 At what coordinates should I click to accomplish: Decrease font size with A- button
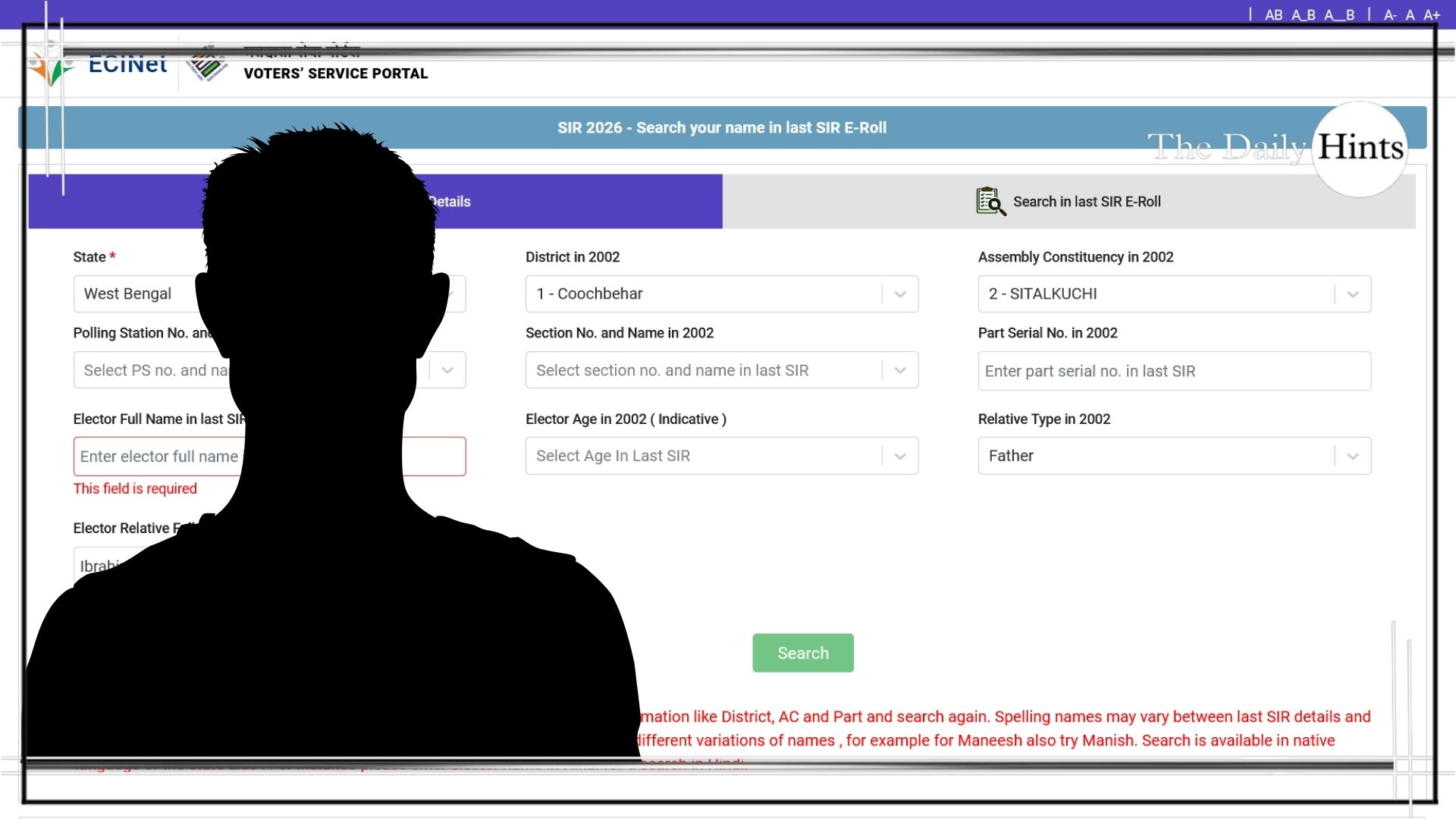click(x=1390, y=15)
